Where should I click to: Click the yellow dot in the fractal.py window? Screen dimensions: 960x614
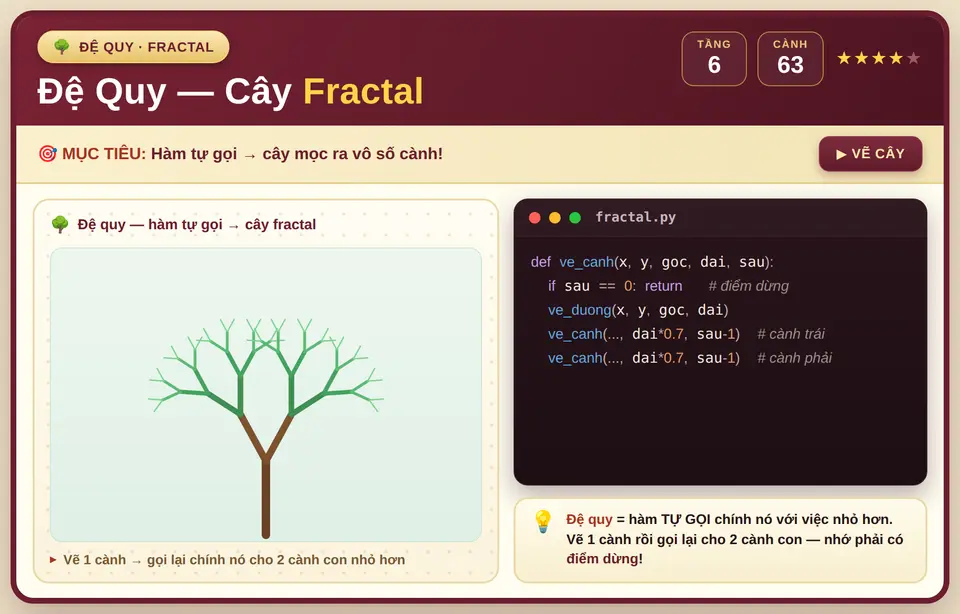[x=555, y=218]
